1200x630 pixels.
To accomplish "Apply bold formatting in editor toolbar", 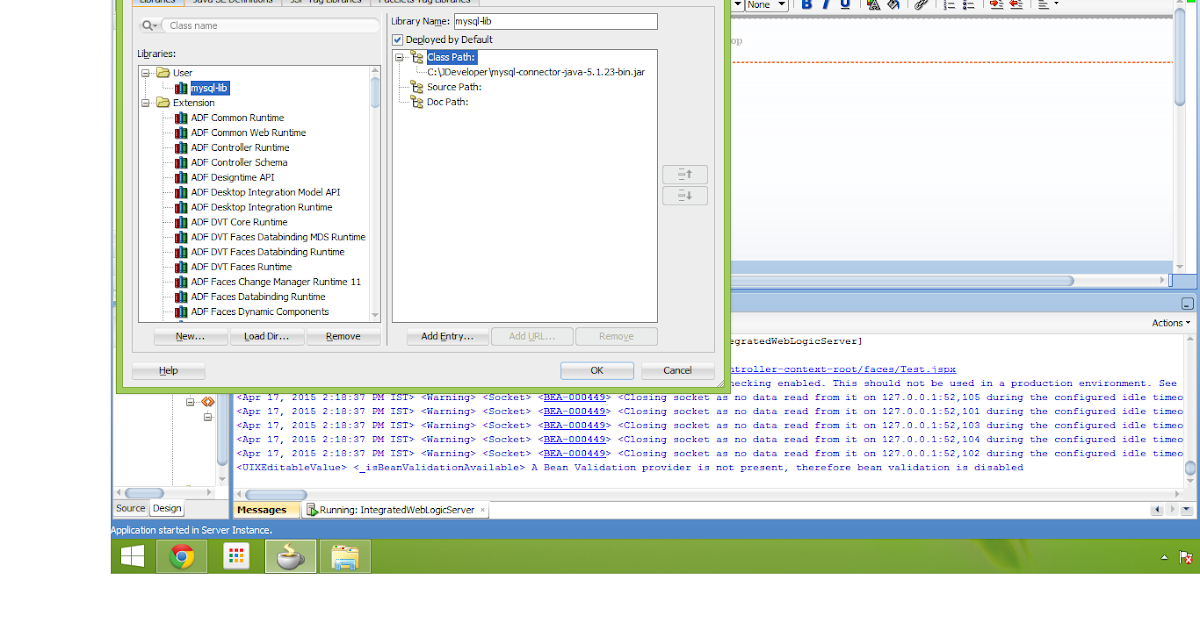I will click(x=807, y=5).
